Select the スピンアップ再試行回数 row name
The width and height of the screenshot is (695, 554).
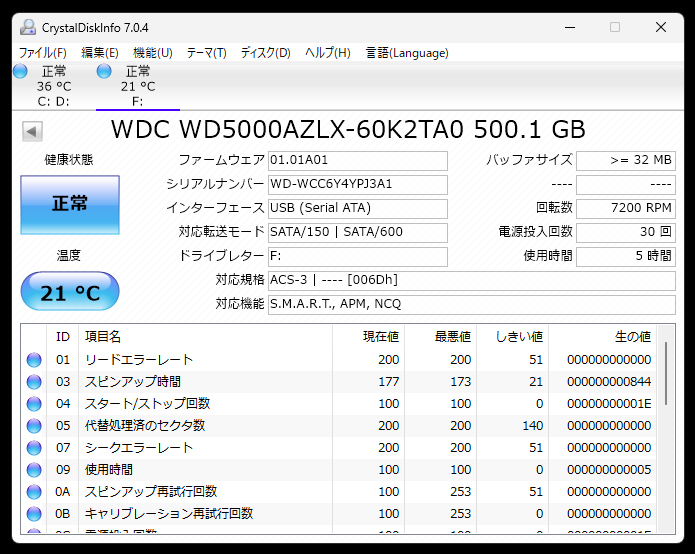(x=151, y=492)
